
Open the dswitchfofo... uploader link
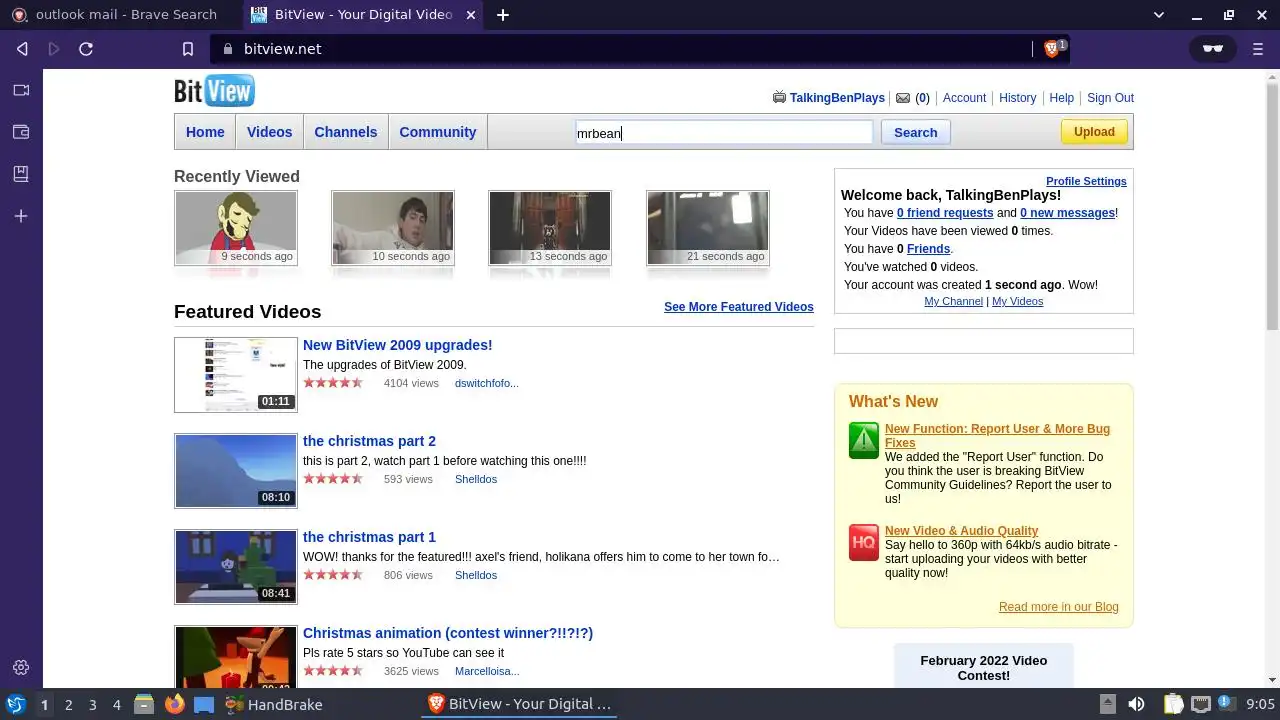[x=487, y=383]
